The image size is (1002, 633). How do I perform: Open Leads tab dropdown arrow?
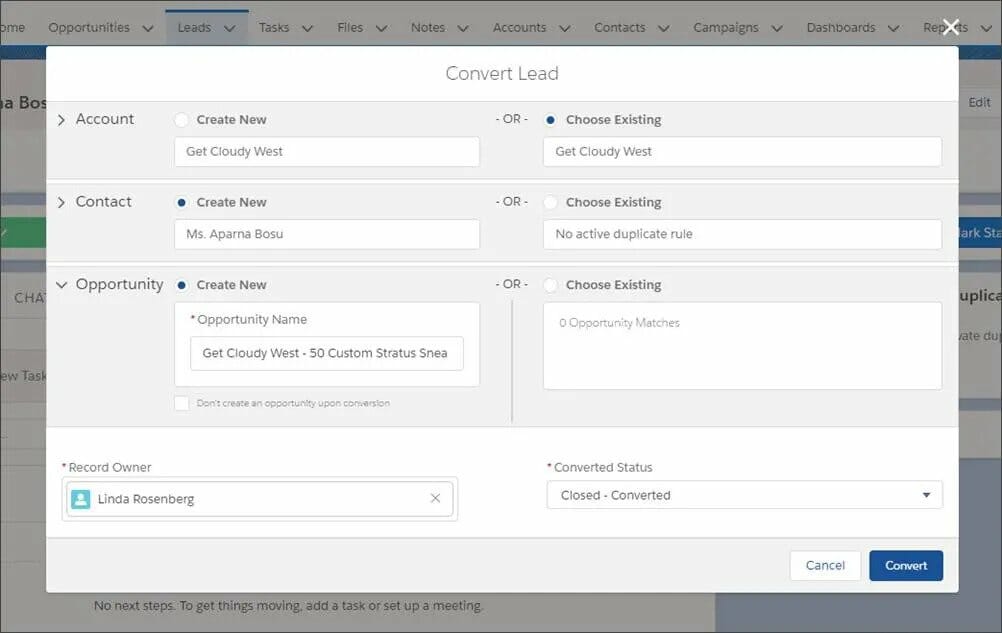point(229,28)
